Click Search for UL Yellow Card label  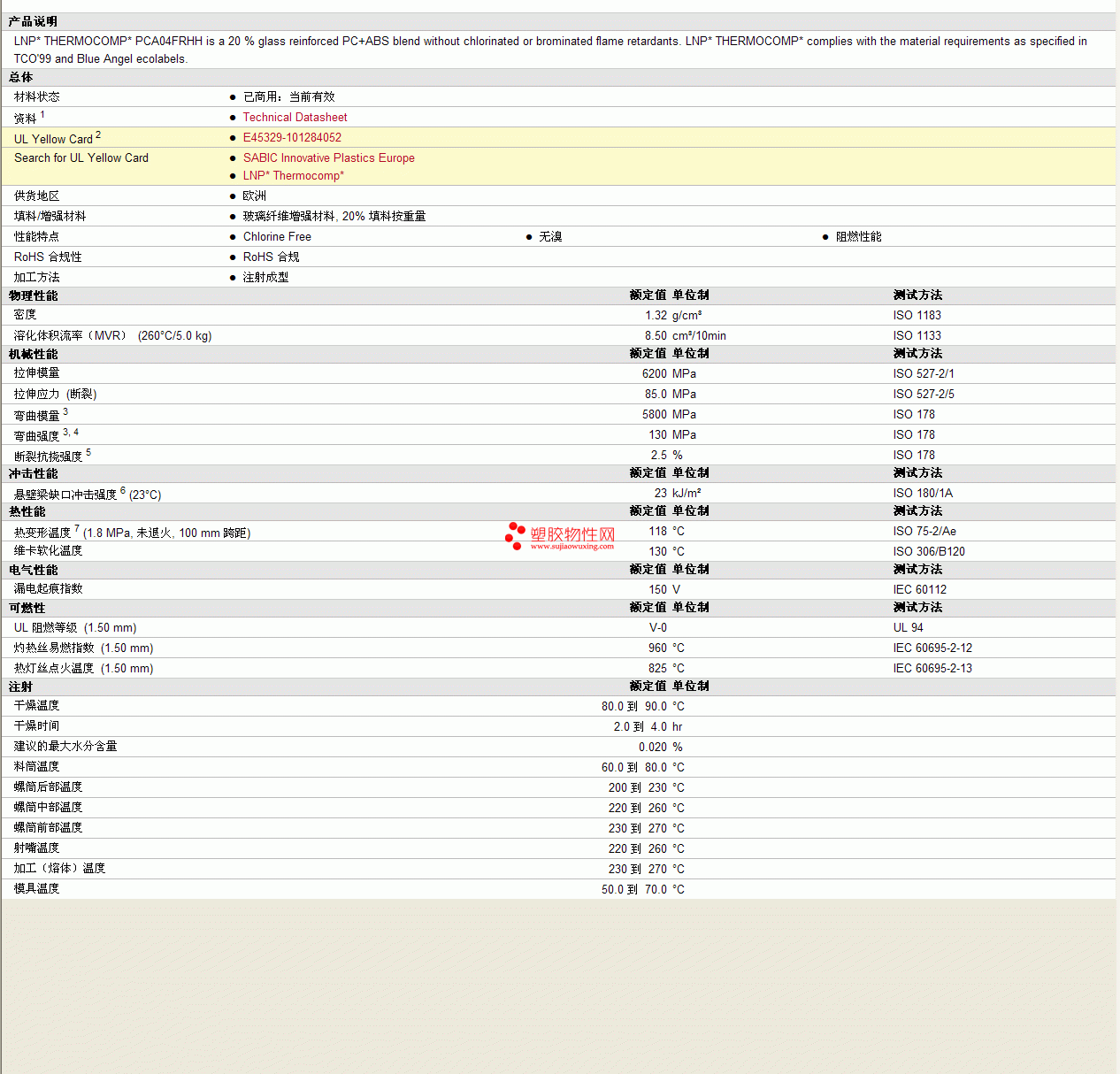coord(81,157)
